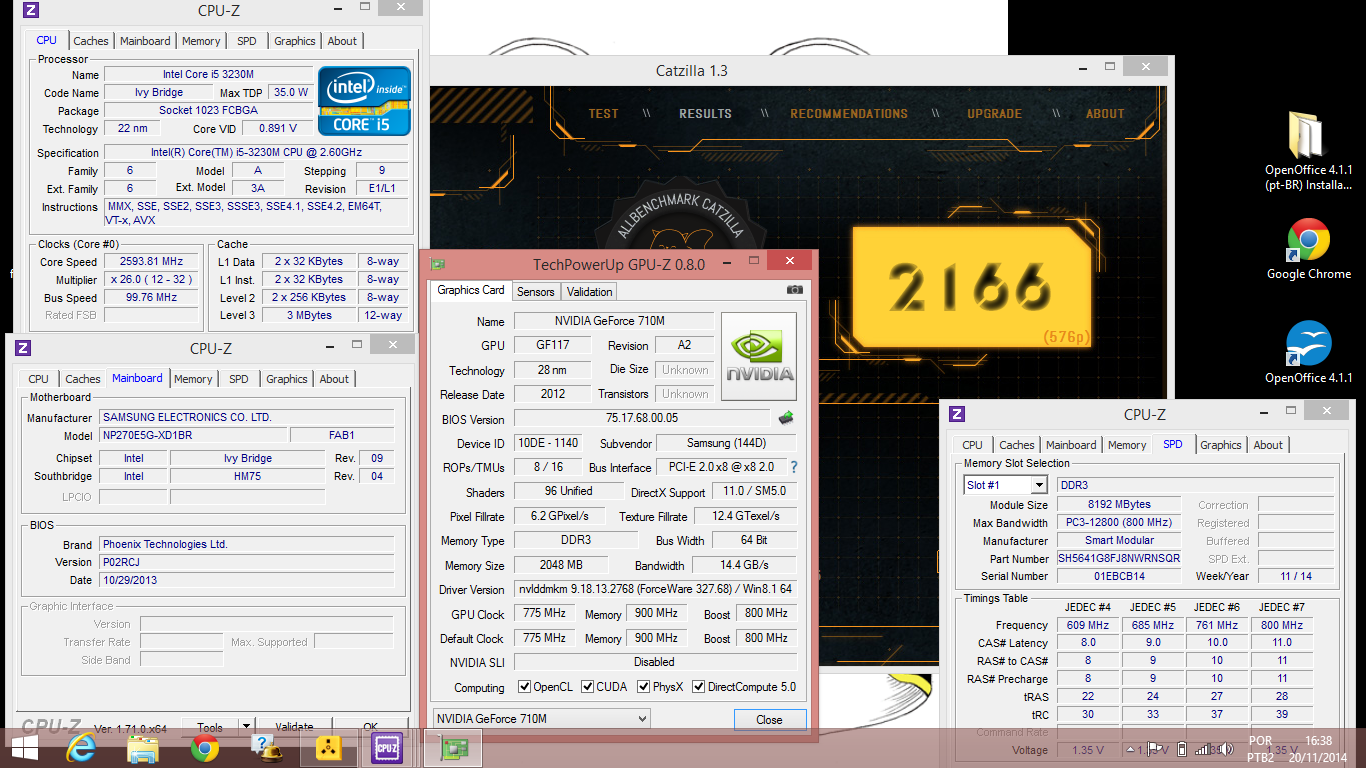
Task: Click the BIOS brand Phoenix Technologies Ltd.
Action: 247,544
